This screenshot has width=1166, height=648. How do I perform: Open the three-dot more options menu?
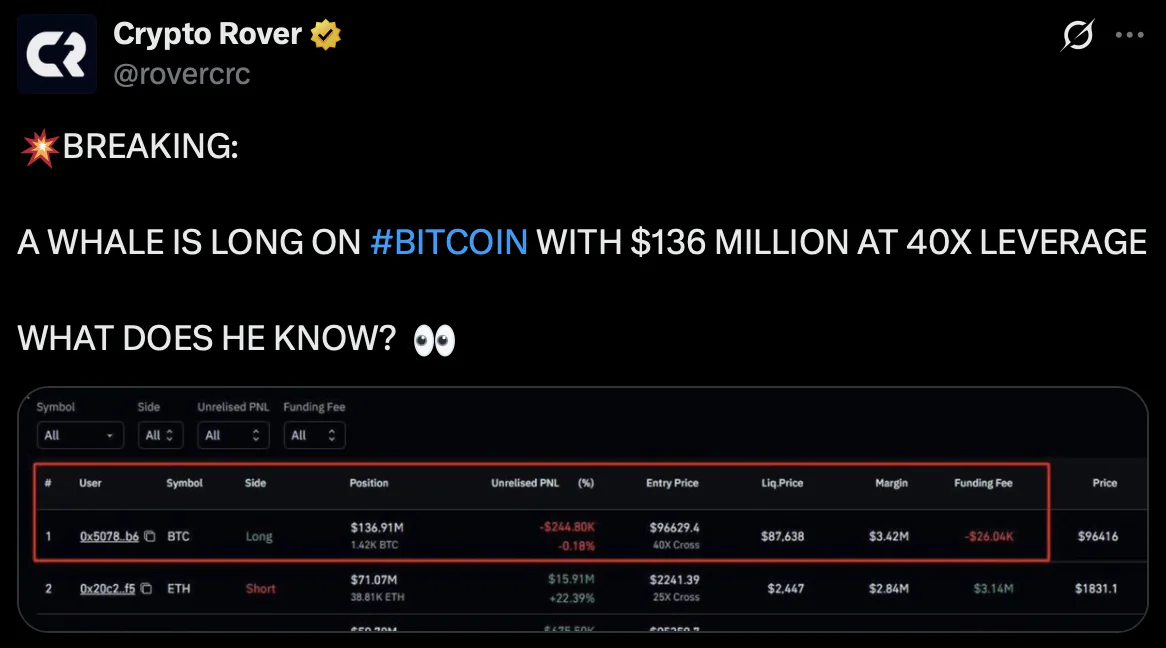tap(1129, 35)
